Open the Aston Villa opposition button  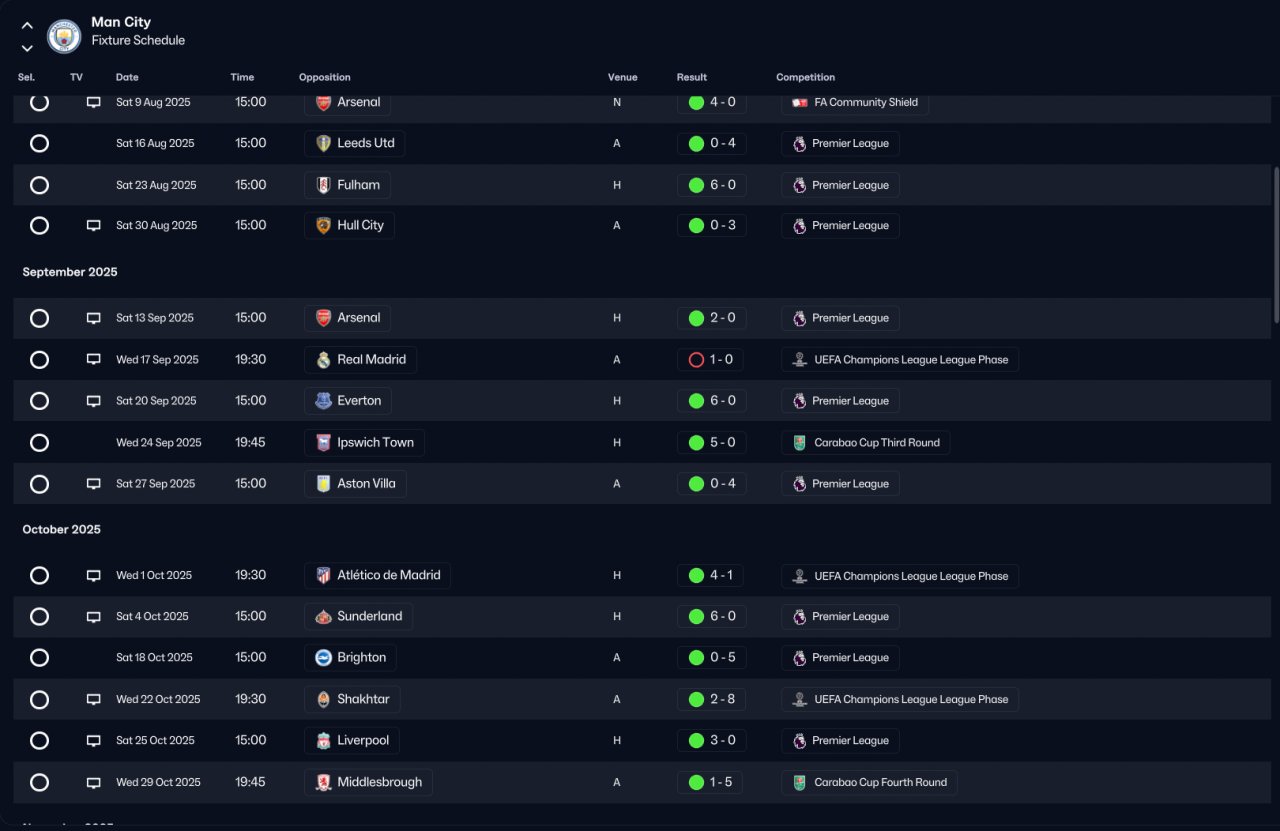(x=355, y=484)
